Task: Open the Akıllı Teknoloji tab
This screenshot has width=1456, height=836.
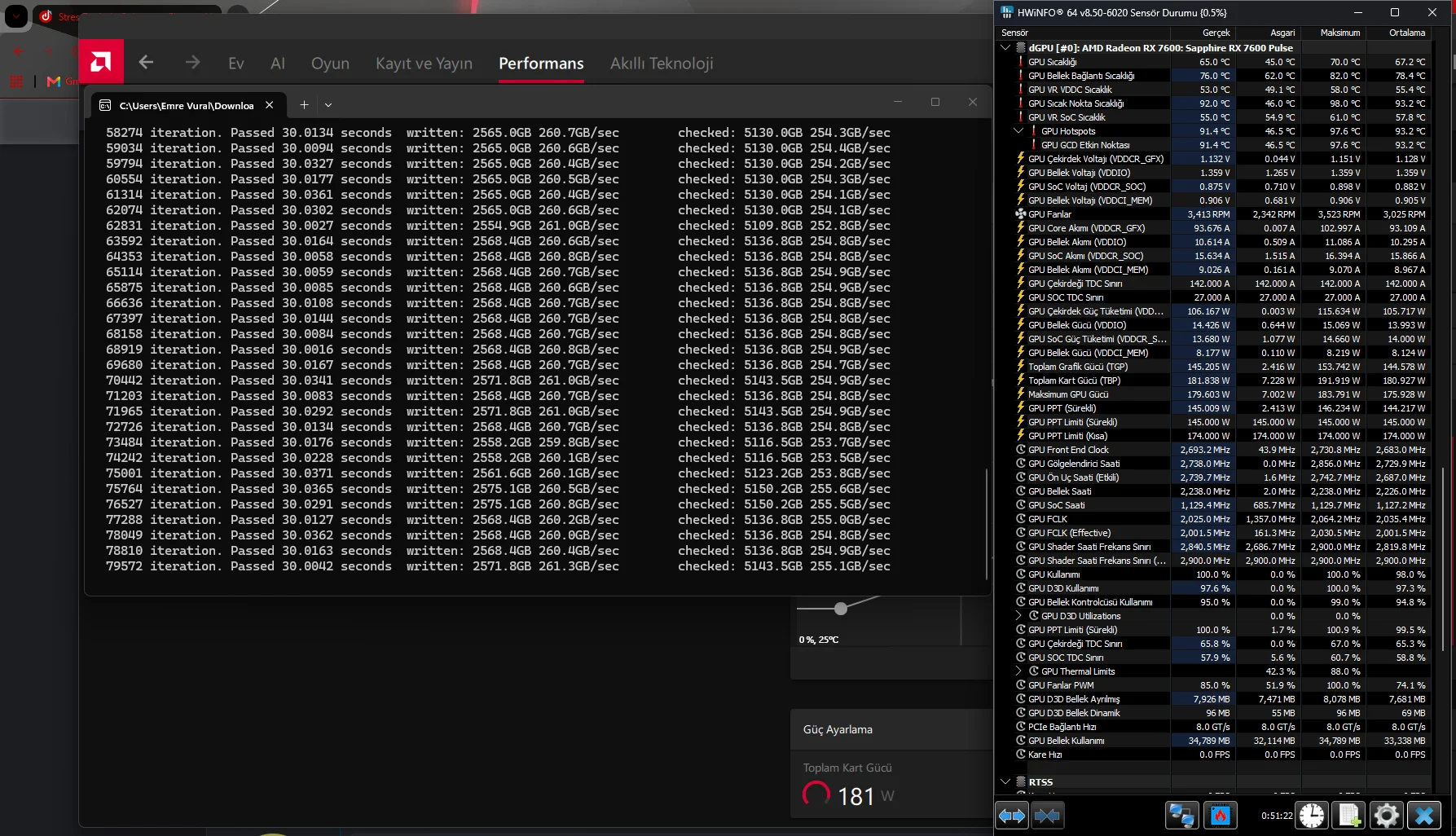Action: pos(662,63)
